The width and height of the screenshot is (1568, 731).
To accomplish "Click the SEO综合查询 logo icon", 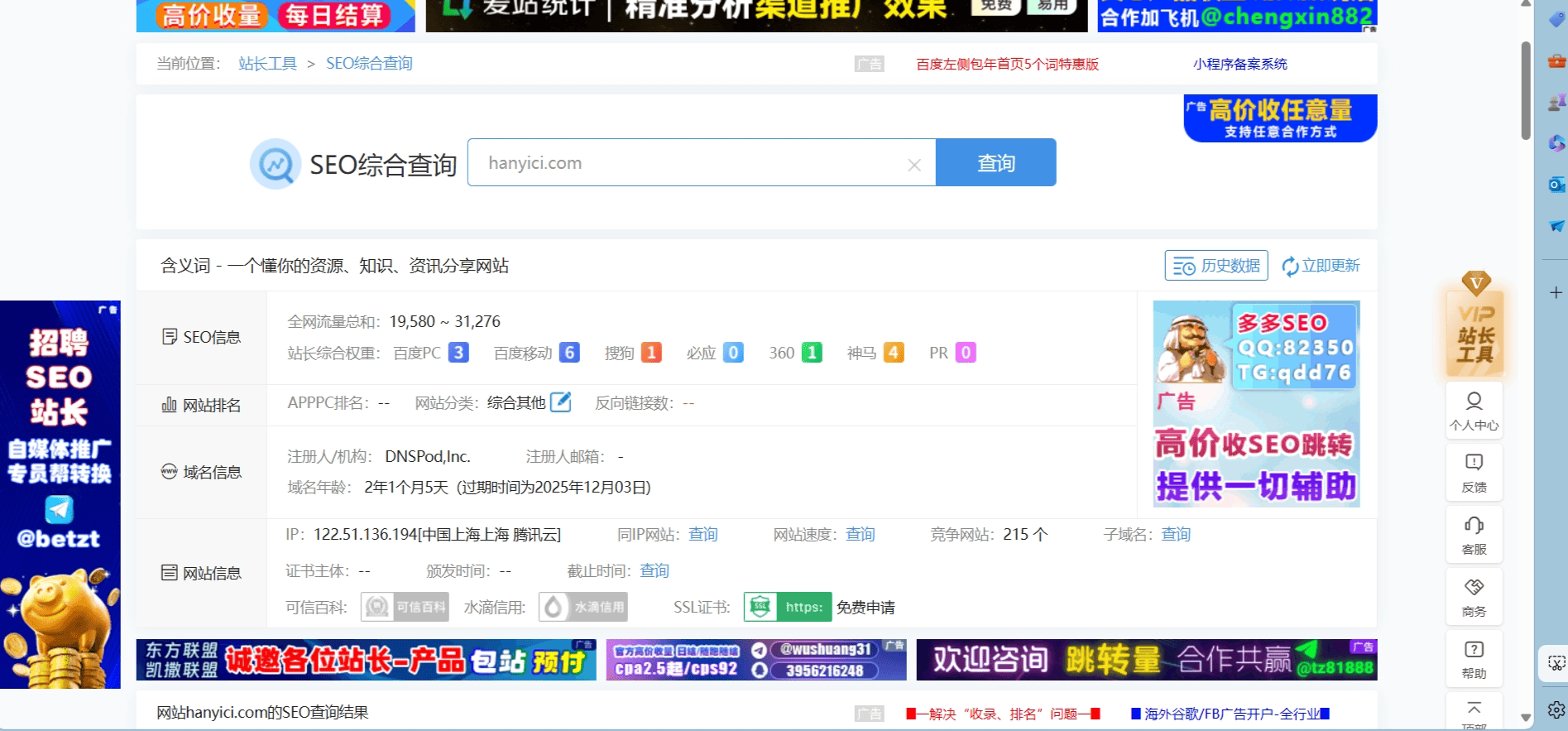I will pos(276,164).
